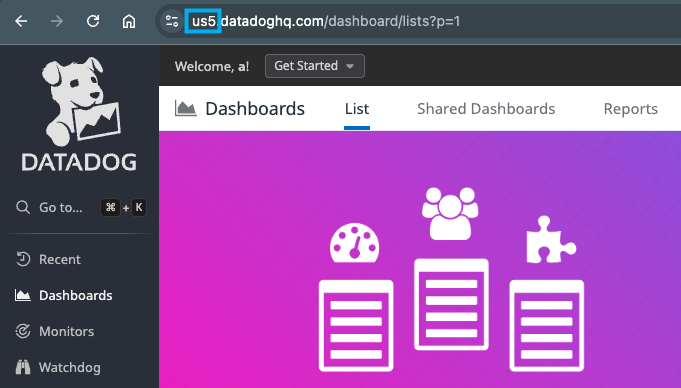Click the magnifier search icon beside Go to...
Image resolution: width=681 pixels, height=388 pixels.
(x=23, y=207)
